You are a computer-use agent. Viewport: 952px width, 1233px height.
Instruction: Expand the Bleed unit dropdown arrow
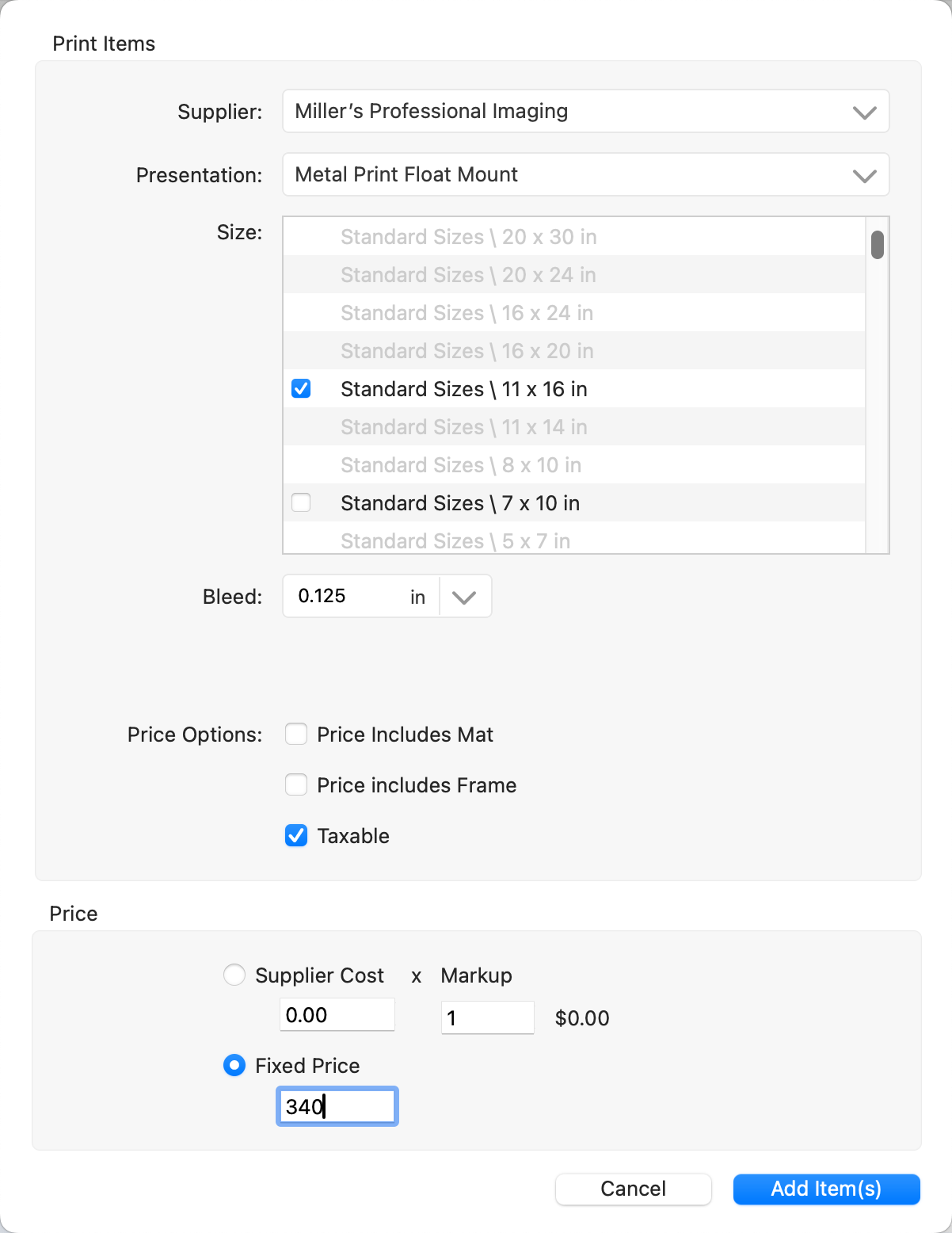[464, 597]
